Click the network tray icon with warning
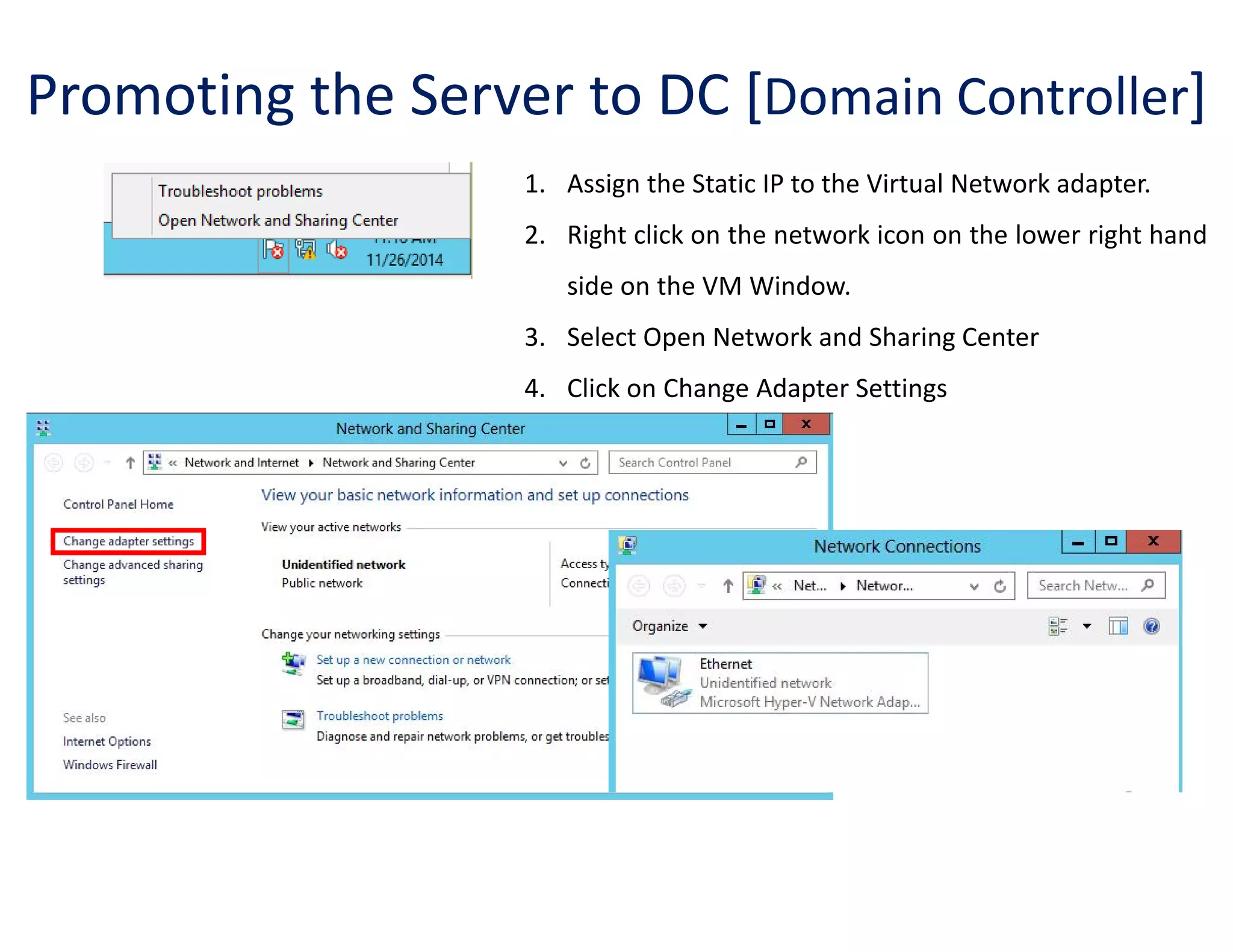This screenshot has width=1233, height=952. (306, 250)
